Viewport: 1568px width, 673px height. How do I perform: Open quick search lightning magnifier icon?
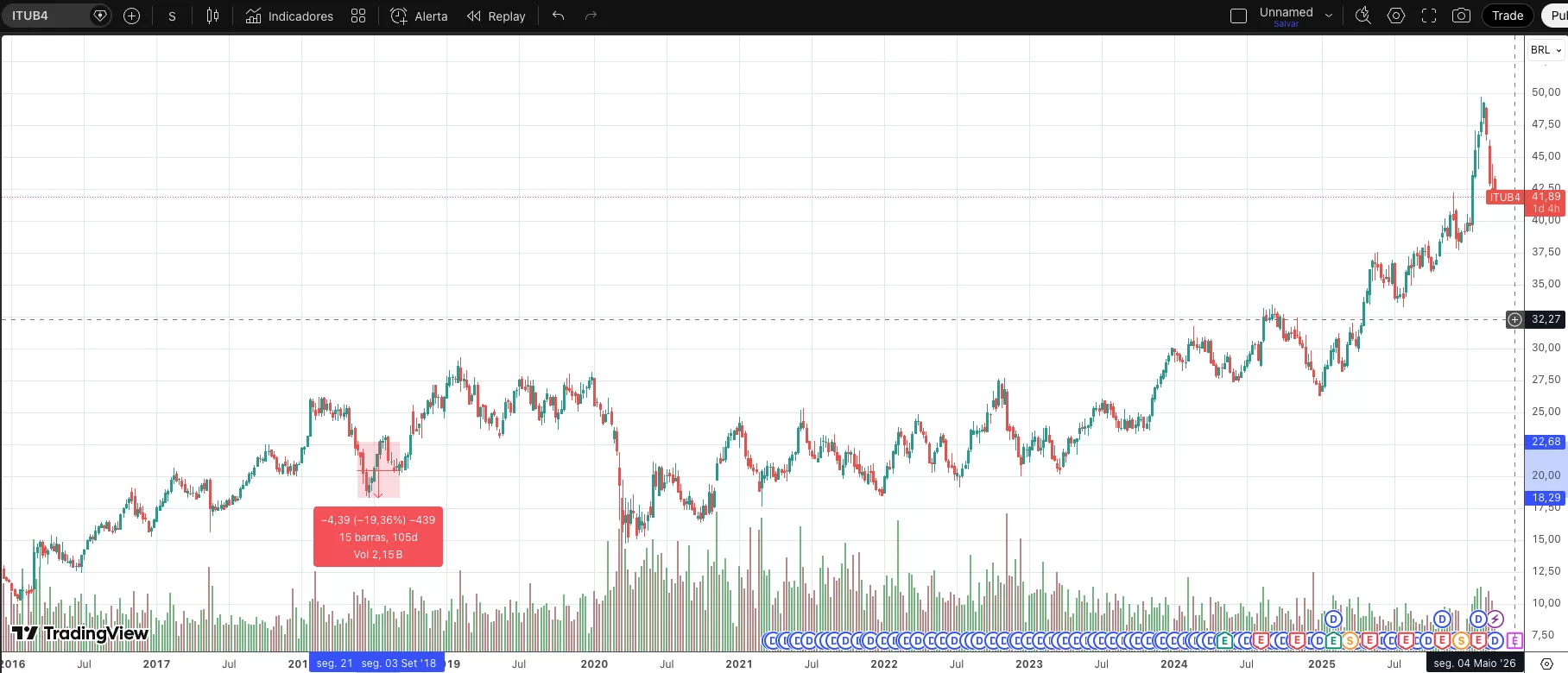pos(1363,16)
